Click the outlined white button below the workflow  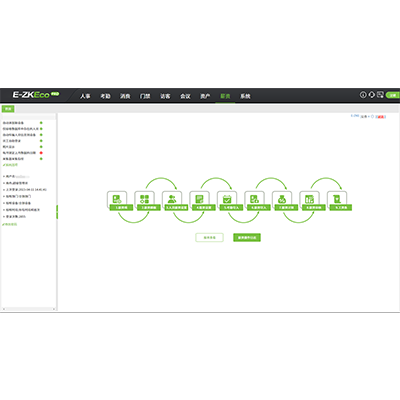coord(209,237)
